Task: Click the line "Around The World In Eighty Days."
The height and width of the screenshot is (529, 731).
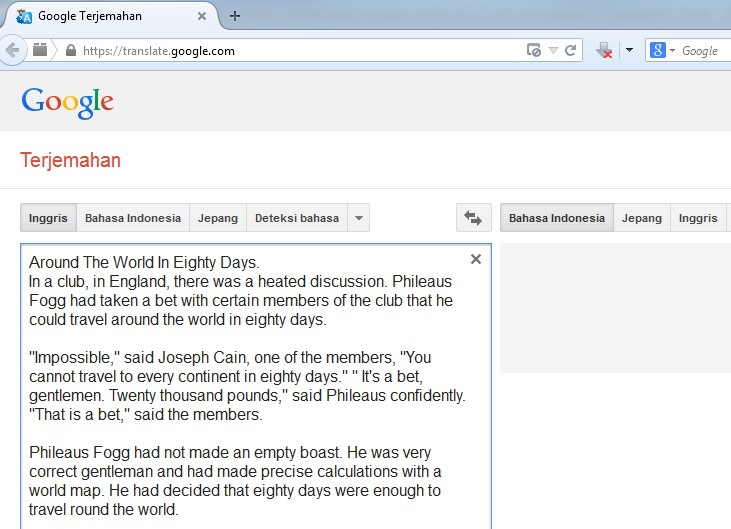Action: tap(144, 262)
